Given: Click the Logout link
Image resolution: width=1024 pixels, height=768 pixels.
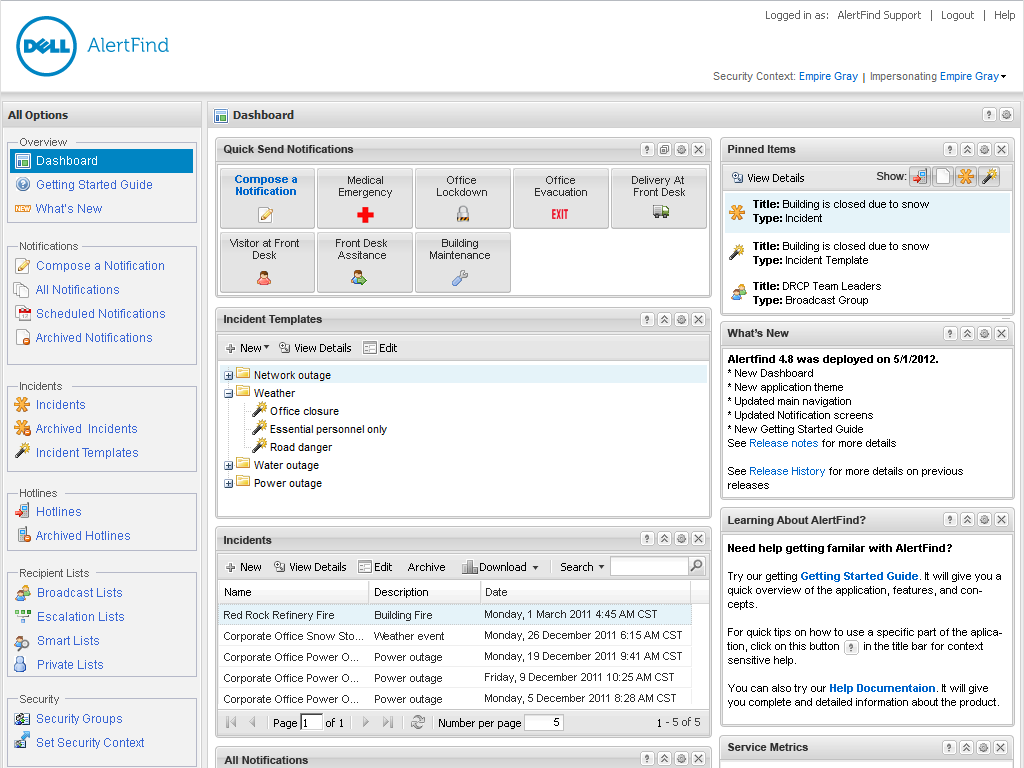Looking at the screenshot, I should coord(957,15).
